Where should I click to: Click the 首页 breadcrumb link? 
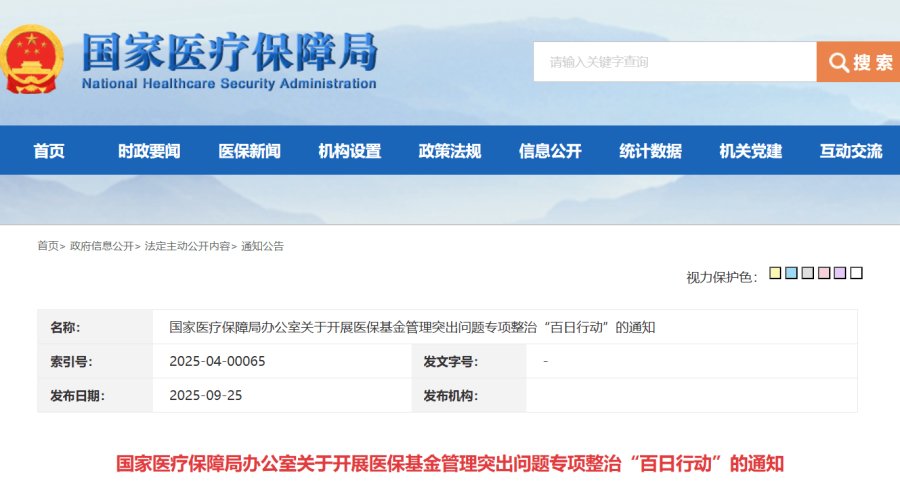pos(48,246)
